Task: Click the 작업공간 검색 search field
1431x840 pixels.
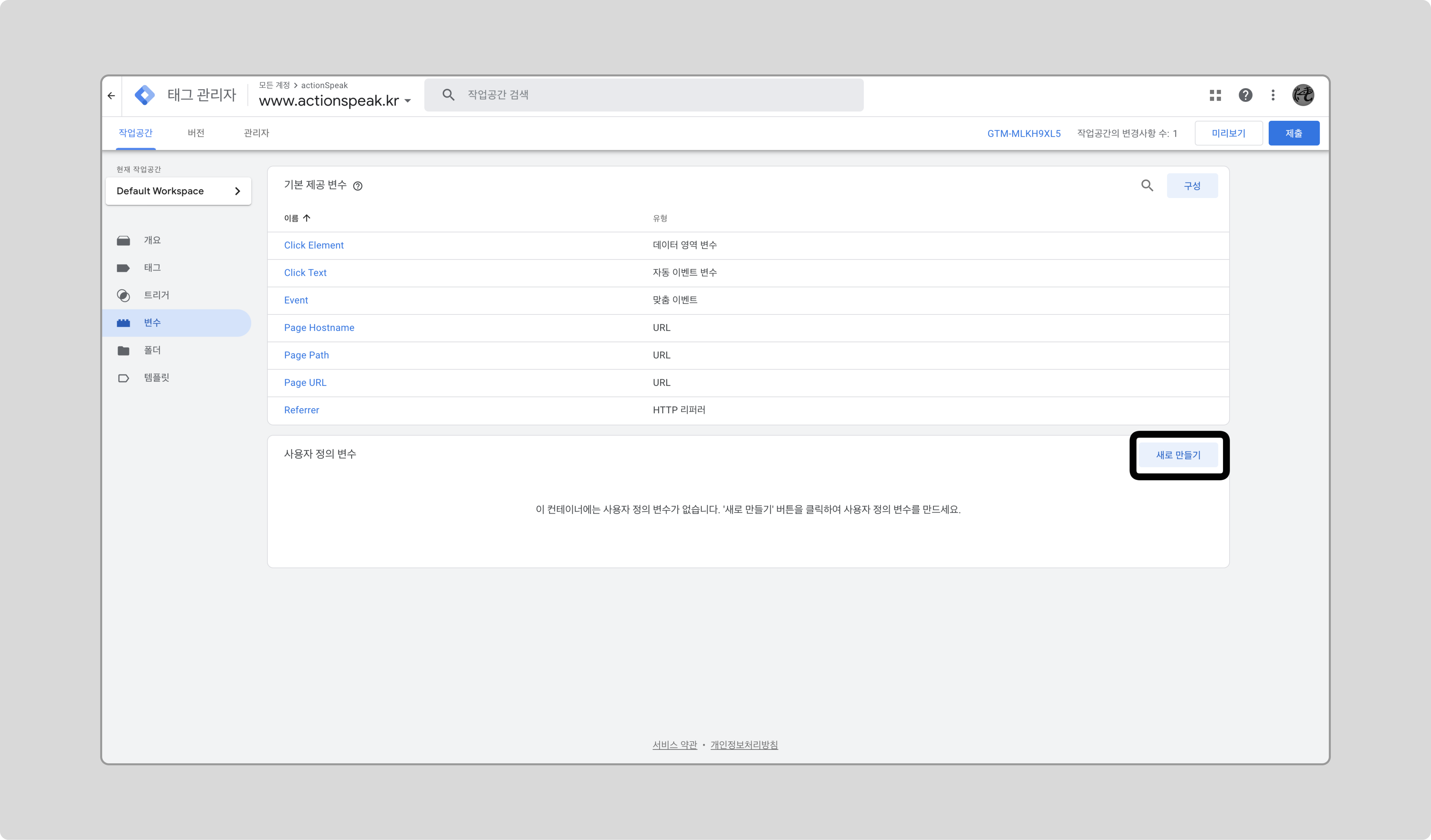Action: (x=644, y=95)
